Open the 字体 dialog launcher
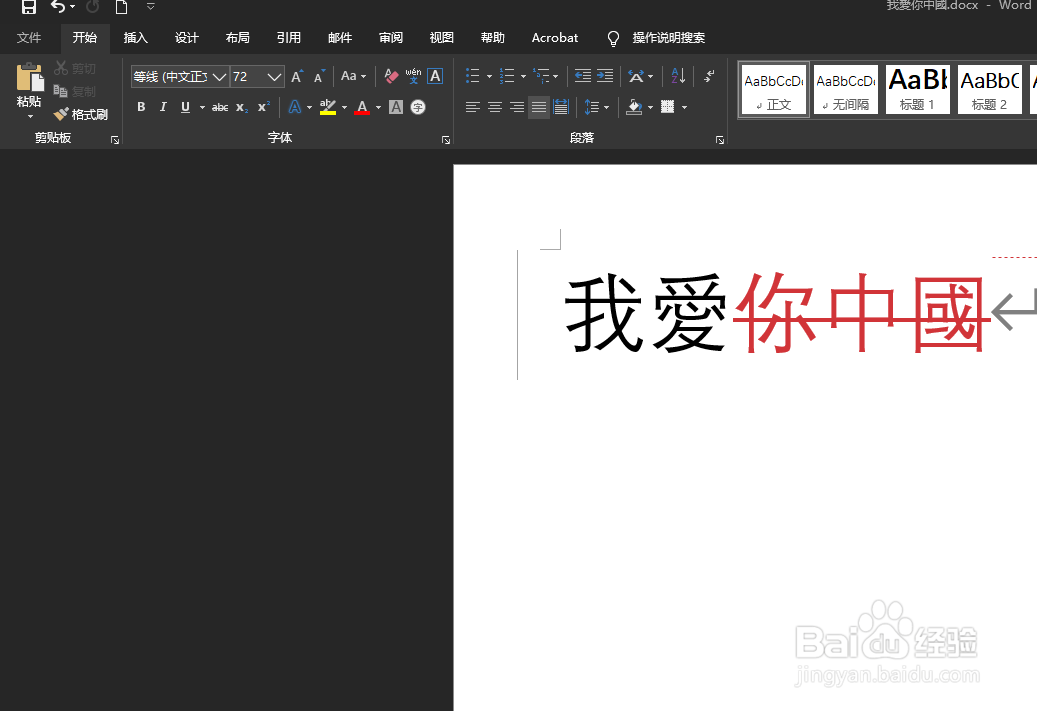The image size is (1037, 711). click(x=445, y=139)
